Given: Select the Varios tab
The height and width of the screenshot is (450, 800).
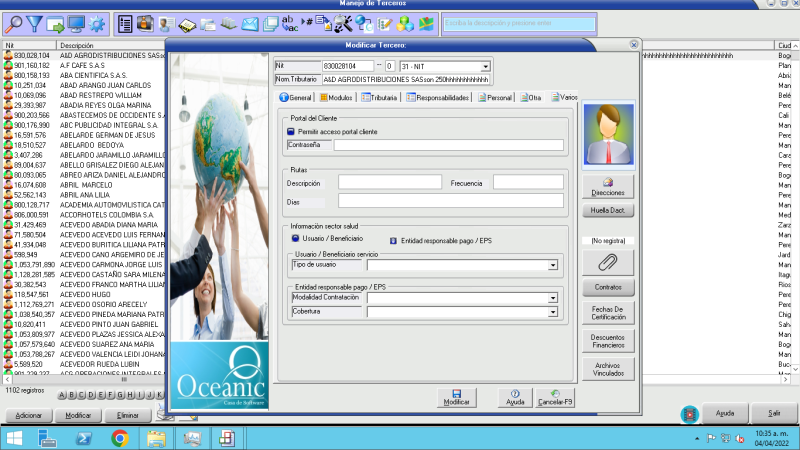Looking at the screenshot, I should pyautogui.click(x=564, y=97).
